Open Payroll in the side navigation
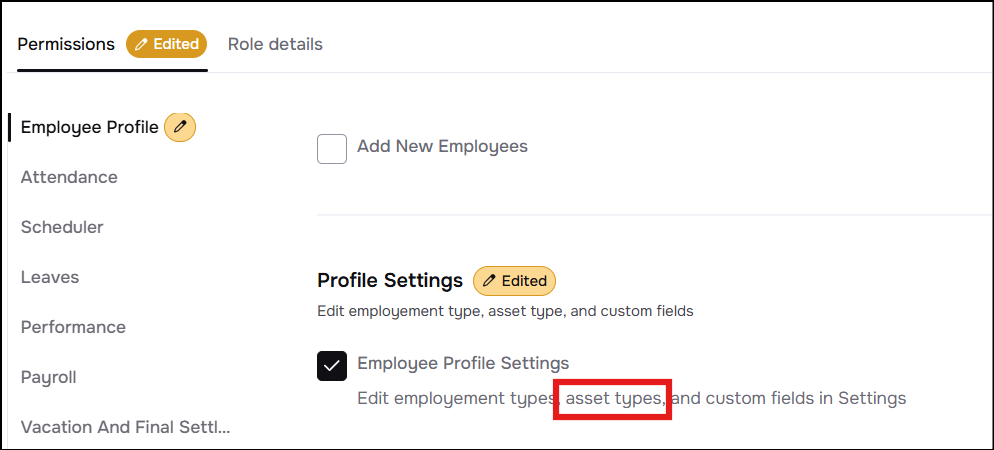The width and height of the screenshot is (994, 450). click(49, 377)
